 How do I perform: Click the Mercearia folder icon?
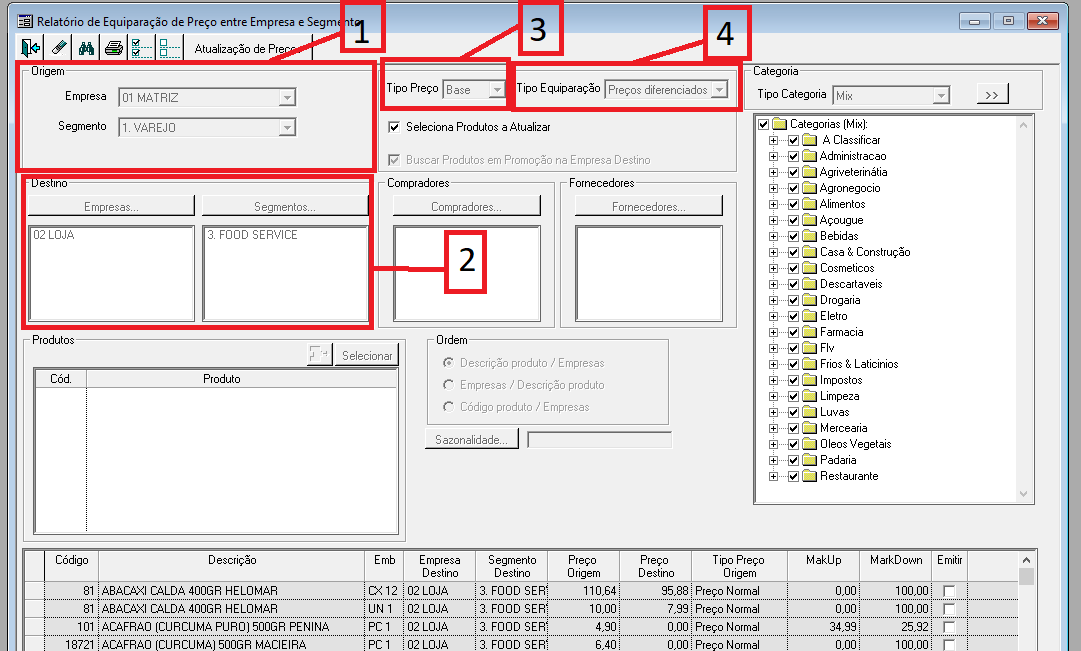[x=810, y=428]
